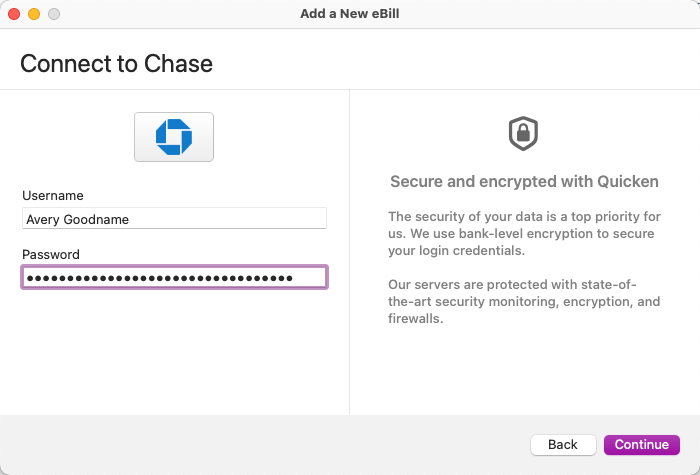Screen dimensions: 700x475
Task: Minimize the eBill dialog window
Action: coord(34,14)
